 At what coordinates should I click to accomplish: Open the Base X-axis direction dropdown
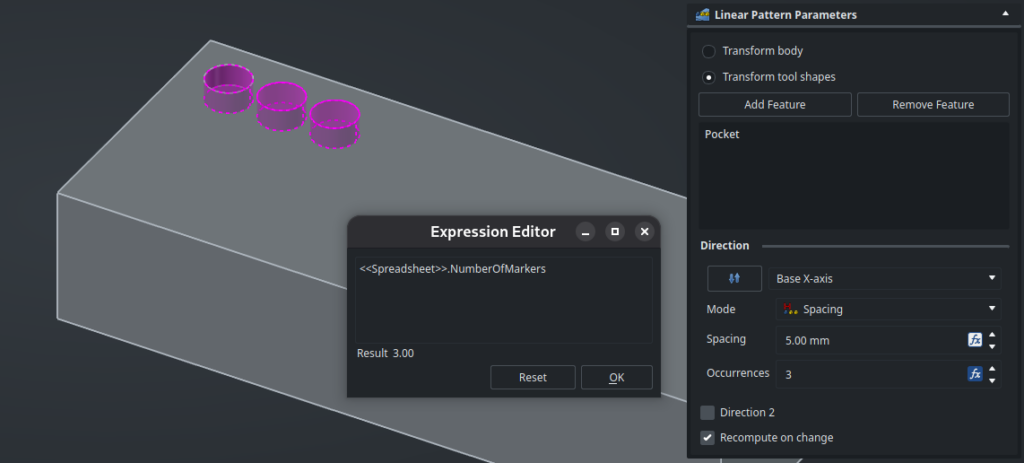[x=887, y=278]
